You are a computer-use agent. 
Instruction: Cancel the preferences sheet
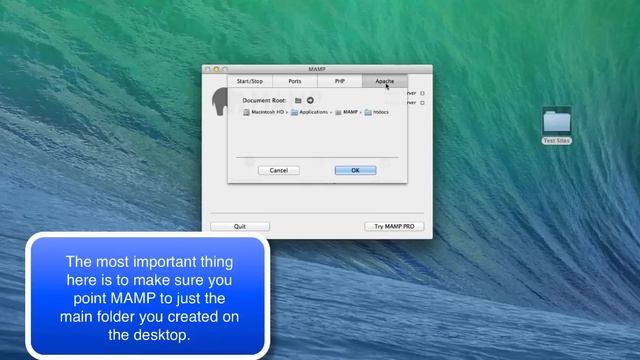(x=279, y=170)
